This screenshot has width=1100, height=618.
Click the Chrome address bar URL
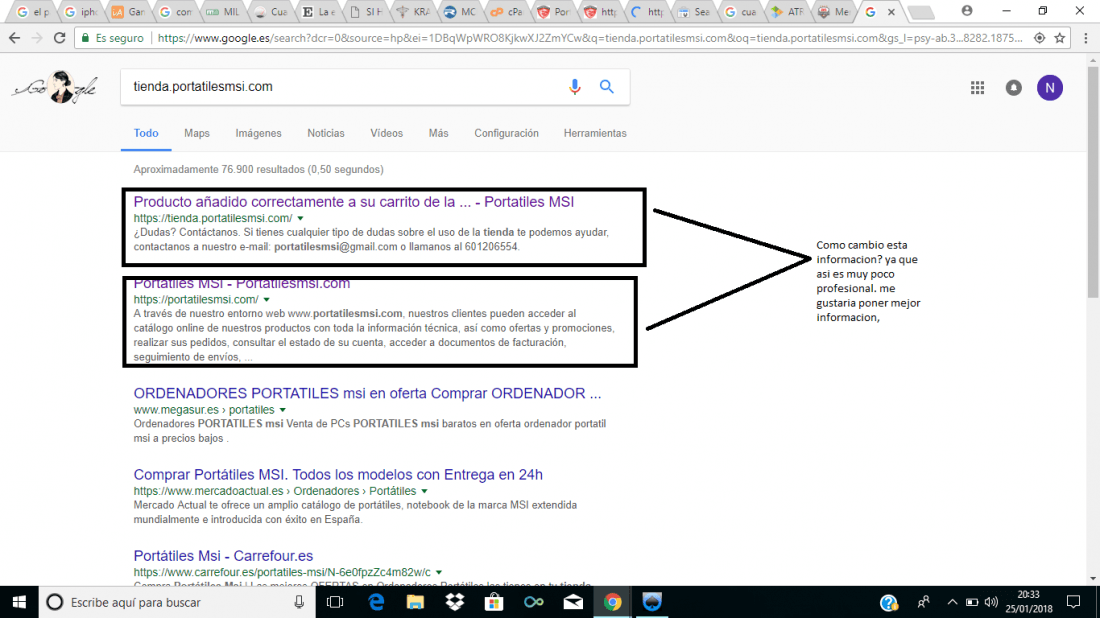(x=589, y=38)
